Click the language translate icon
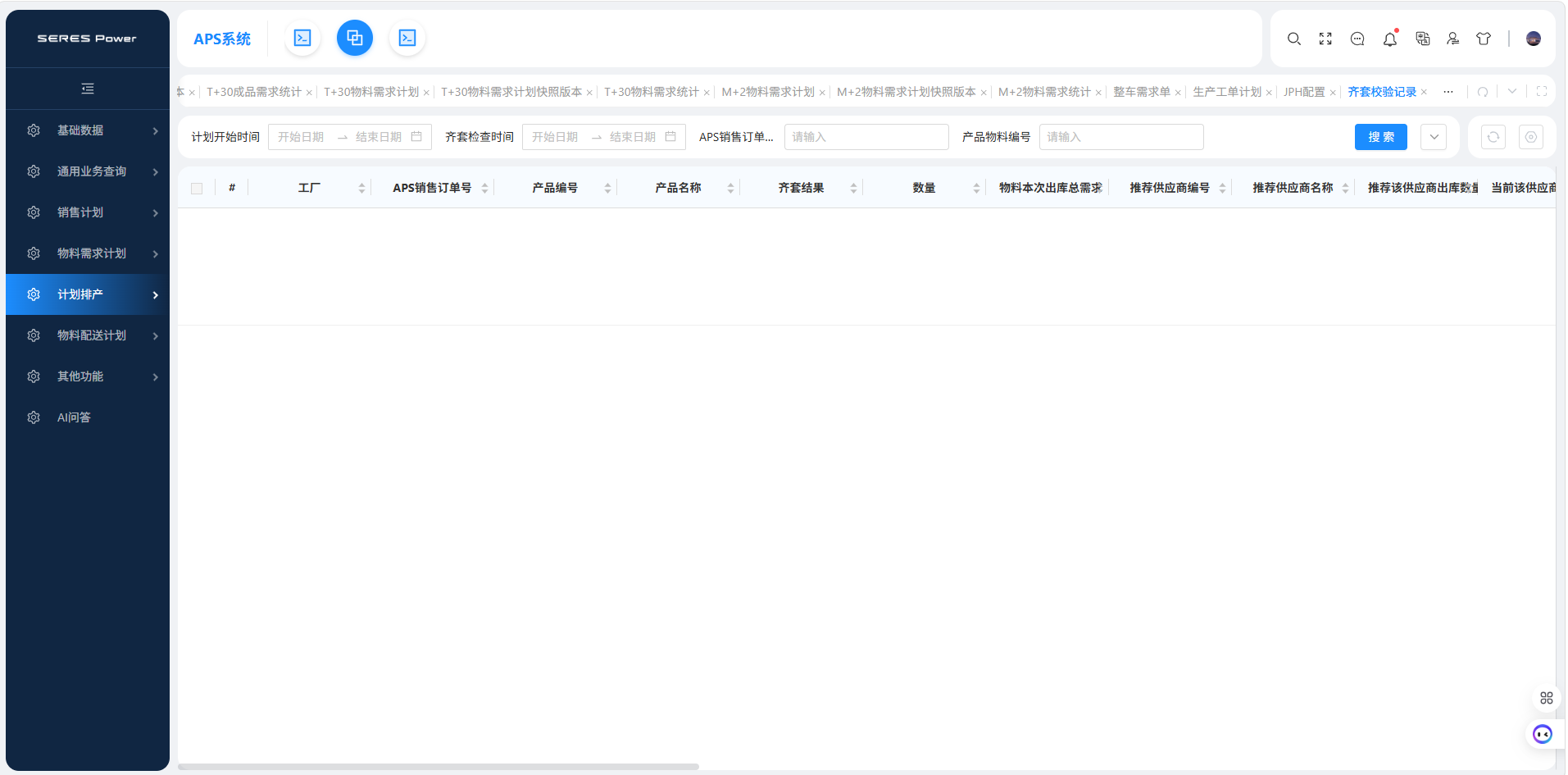This screenshot has height=775, width=1568. pyautogui.click(x=1422, y=39)
